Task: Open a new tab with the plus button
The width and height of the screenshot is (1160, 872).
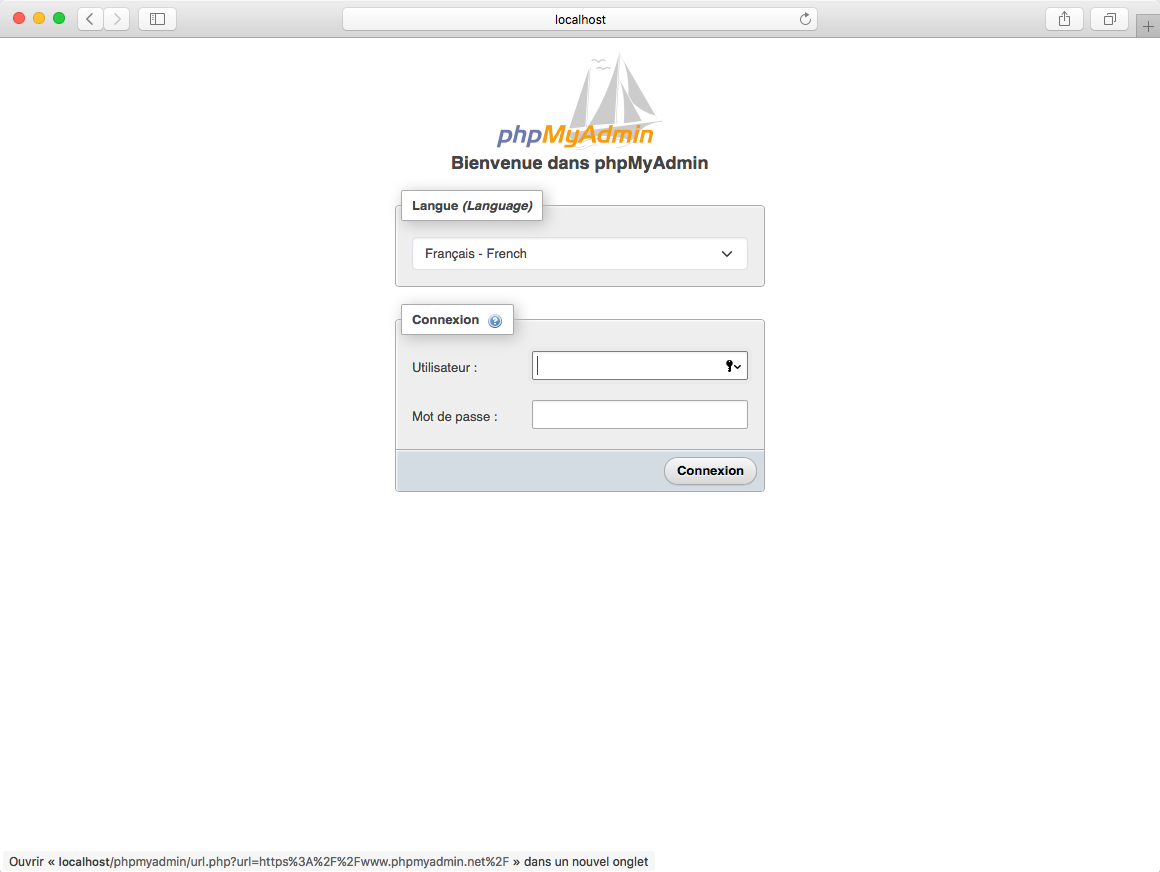Action: click(1148, 27)
